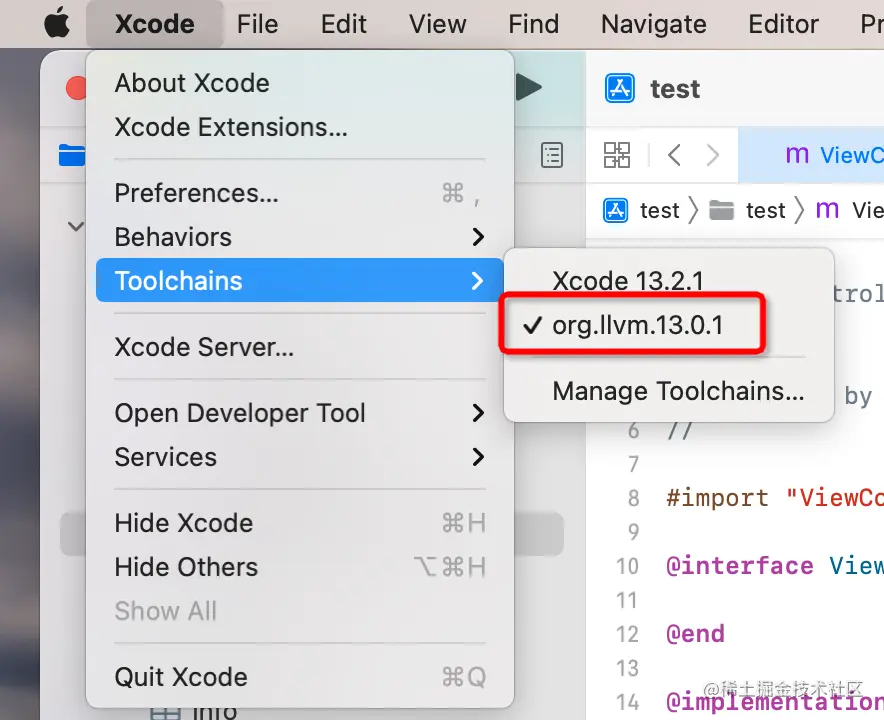Click the Xcode menu bar item
This screenshot has height=720, width=884.
pyautogui.click(x=154, y=24)
